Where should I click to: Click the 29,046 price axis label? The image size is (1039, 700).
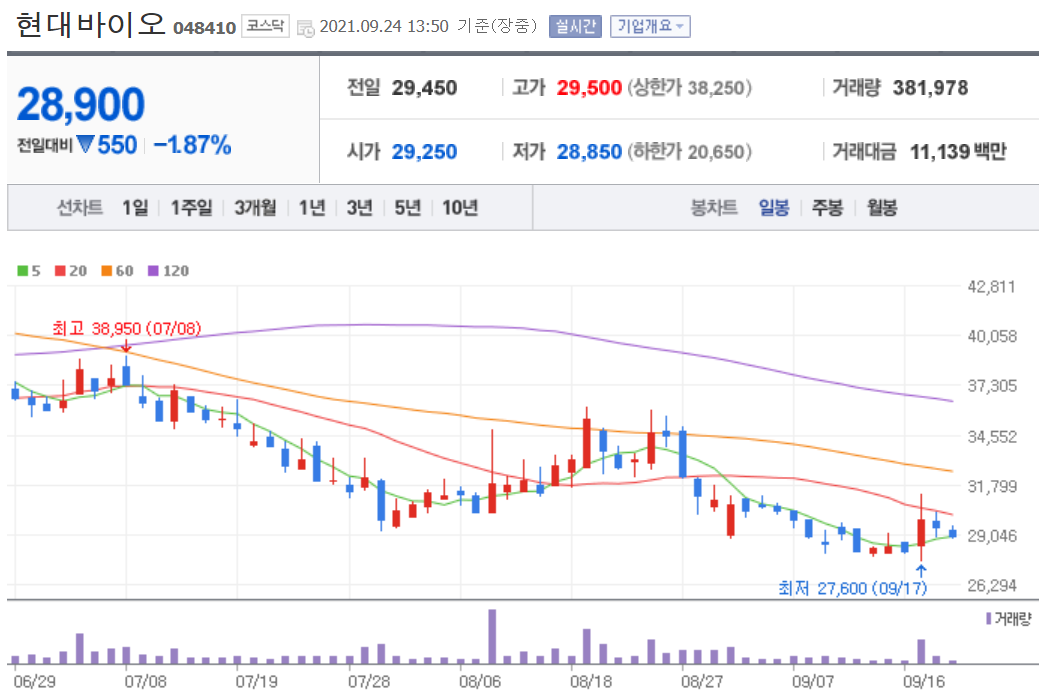(x=991, y=536)
